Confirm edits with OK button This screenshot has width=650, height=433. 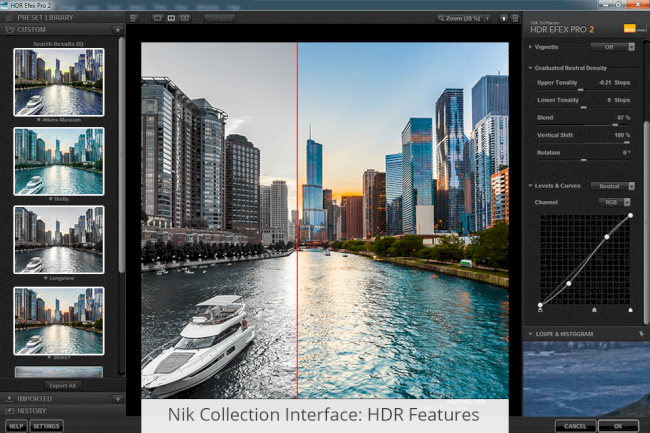point(618,426)
